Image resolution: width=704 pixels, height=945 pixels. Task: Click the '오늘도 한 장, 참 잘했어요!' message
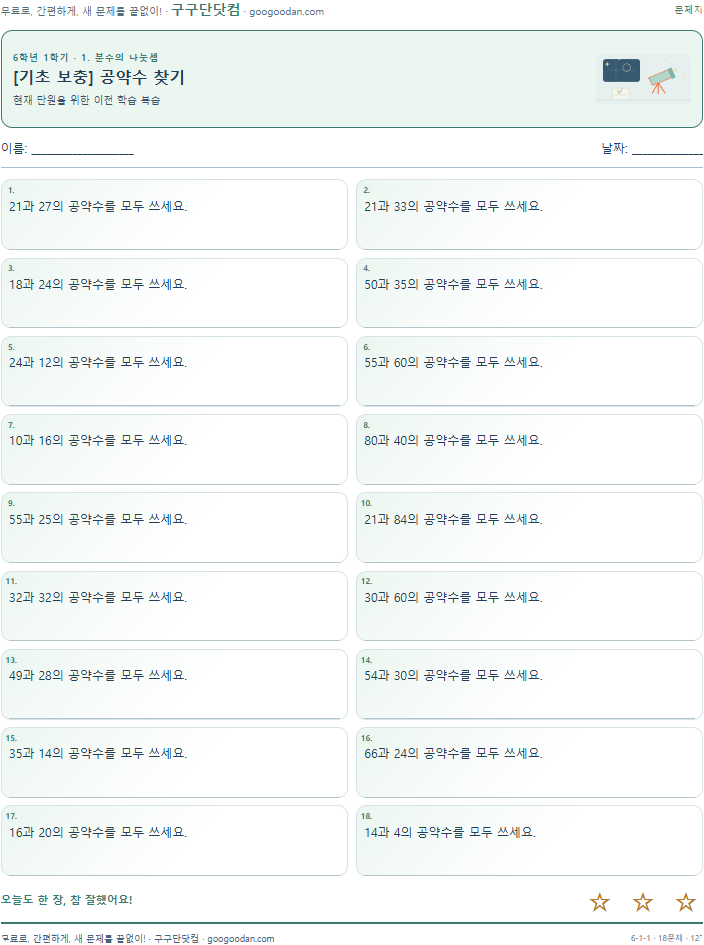[66, 899]
